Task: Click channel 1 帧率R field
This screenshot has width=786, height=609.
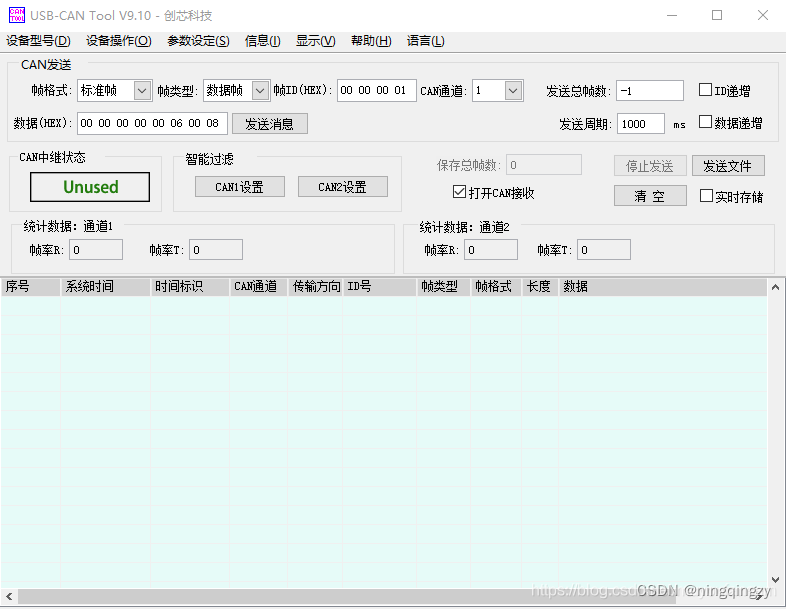Action: 96,250
